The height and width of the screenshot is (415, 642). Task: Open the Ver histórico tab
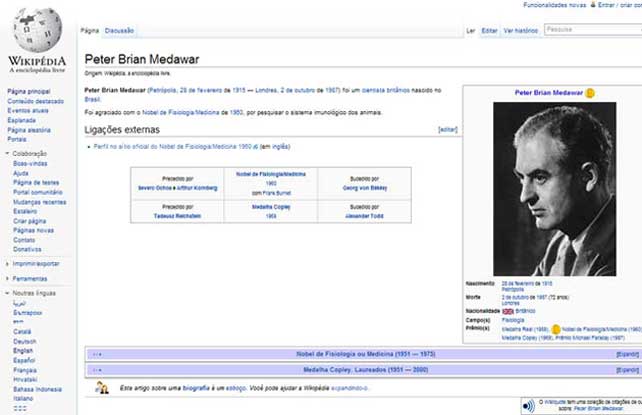(x=521, y=31)
